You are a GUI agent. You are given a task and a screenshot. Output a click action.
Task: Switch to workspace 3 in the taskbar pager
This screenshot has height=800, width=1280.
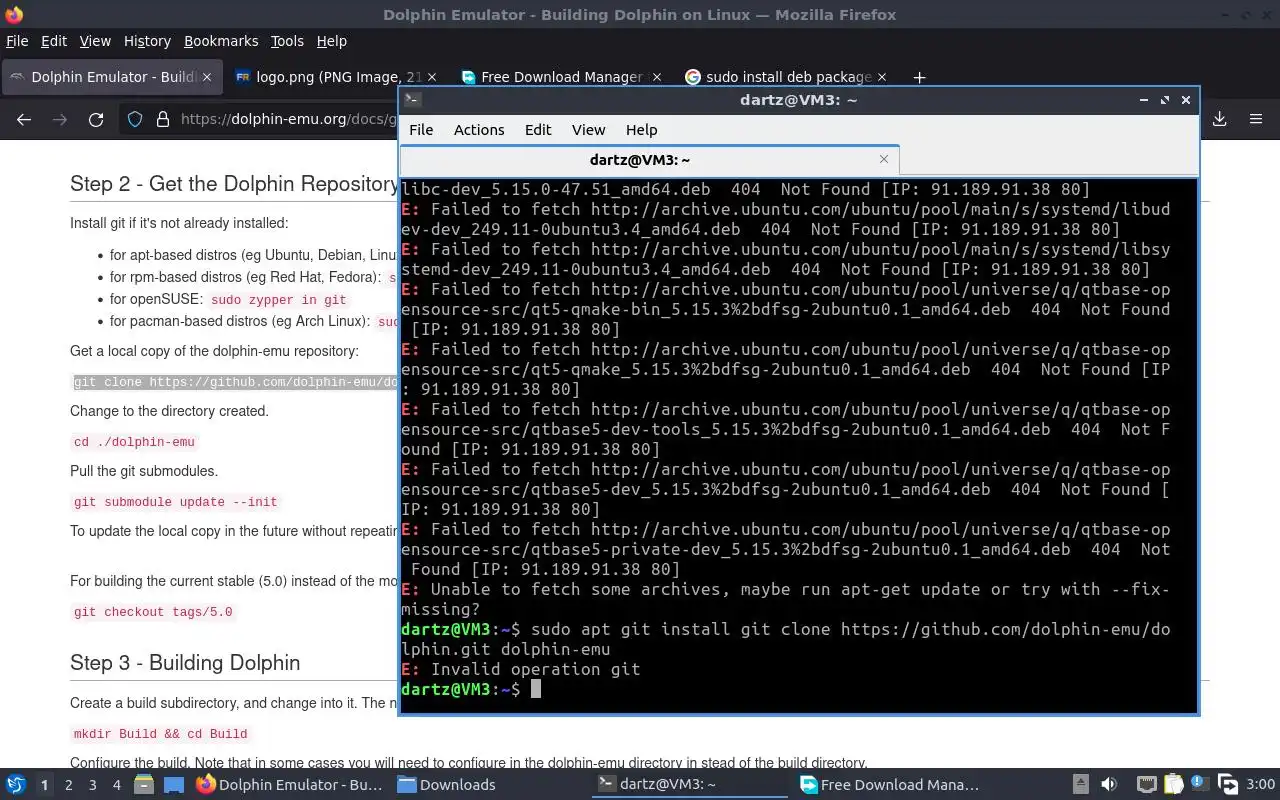[x=93, y=785]
